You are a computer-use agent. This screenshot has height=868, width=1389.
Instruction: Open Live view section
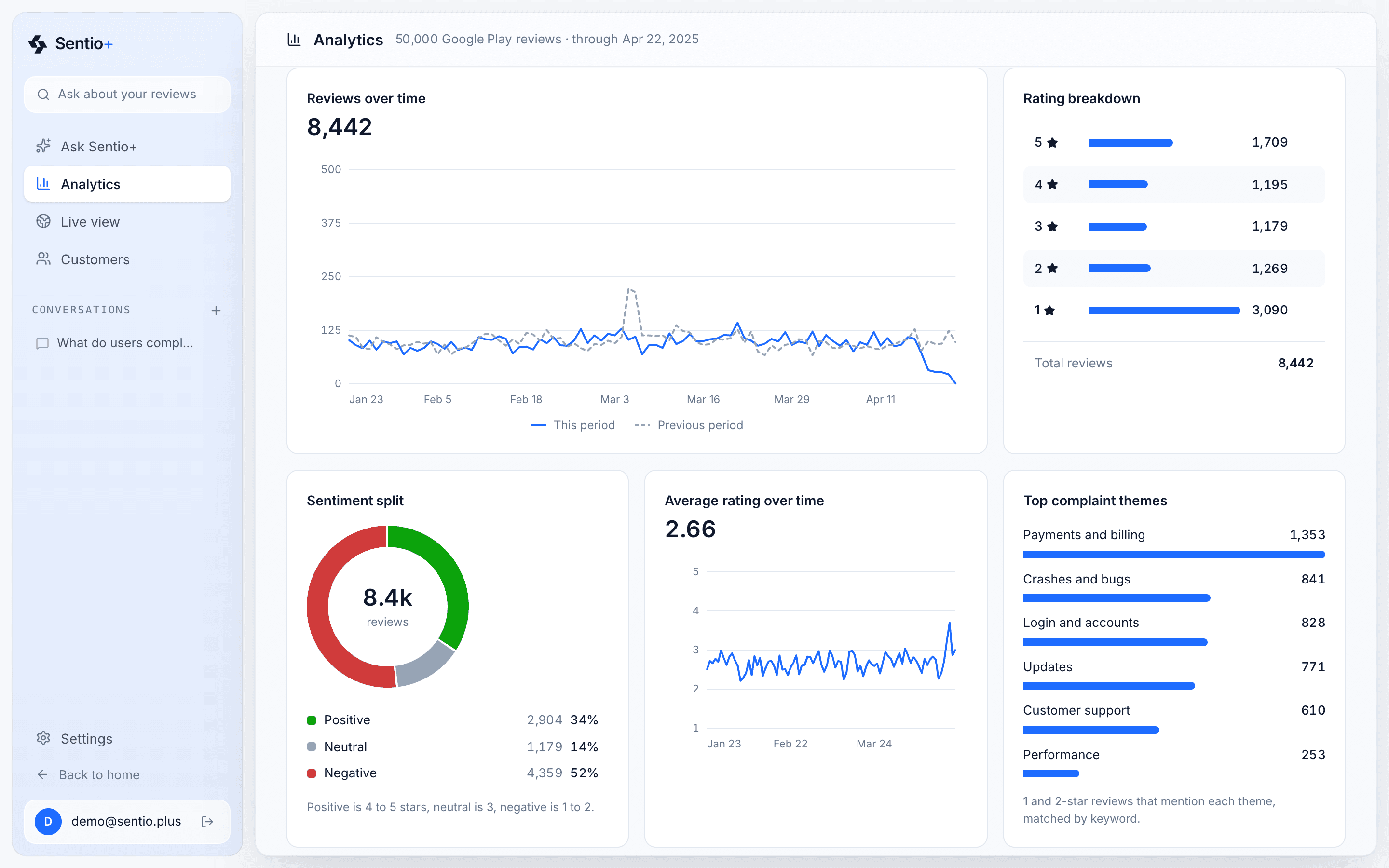pyautogui.click(x=127, y=222)
